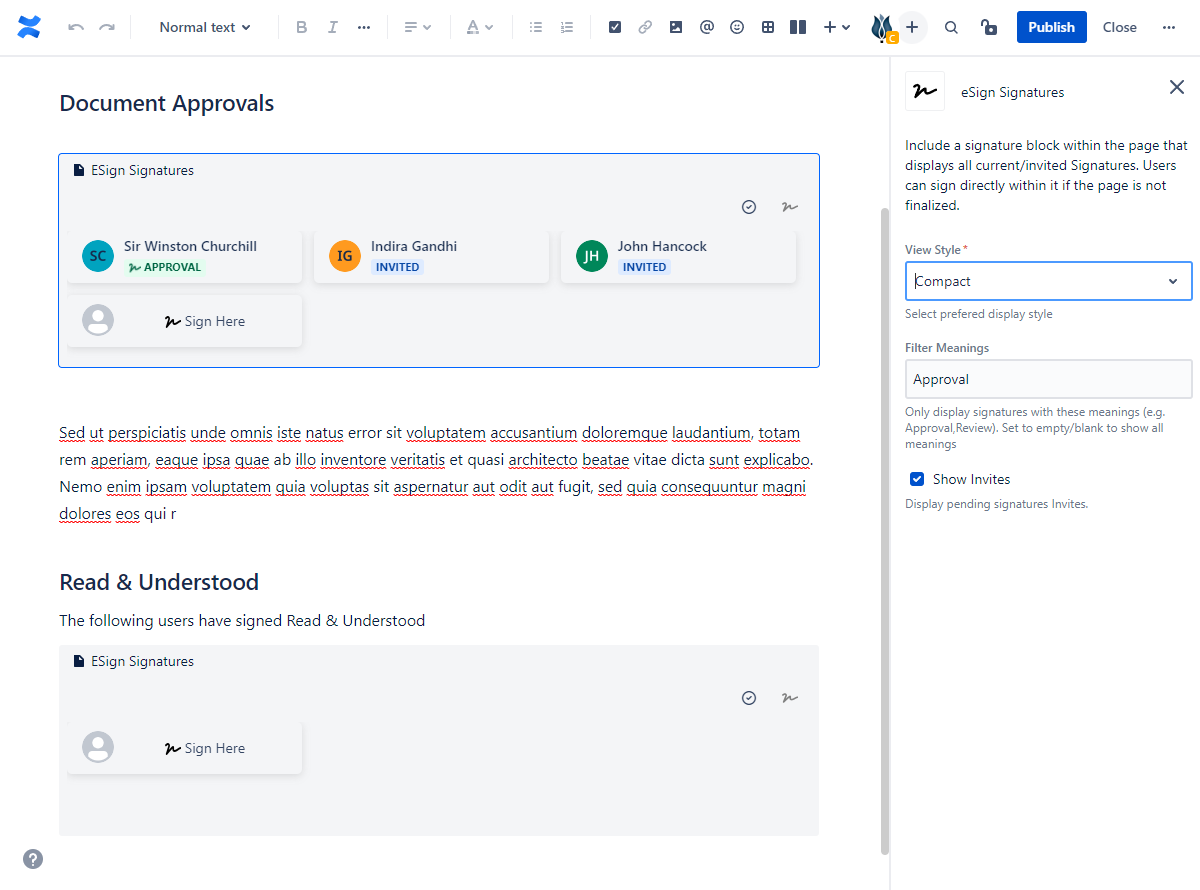
Task: Click the Filter Meanings input field
Action: (1048, 379)
